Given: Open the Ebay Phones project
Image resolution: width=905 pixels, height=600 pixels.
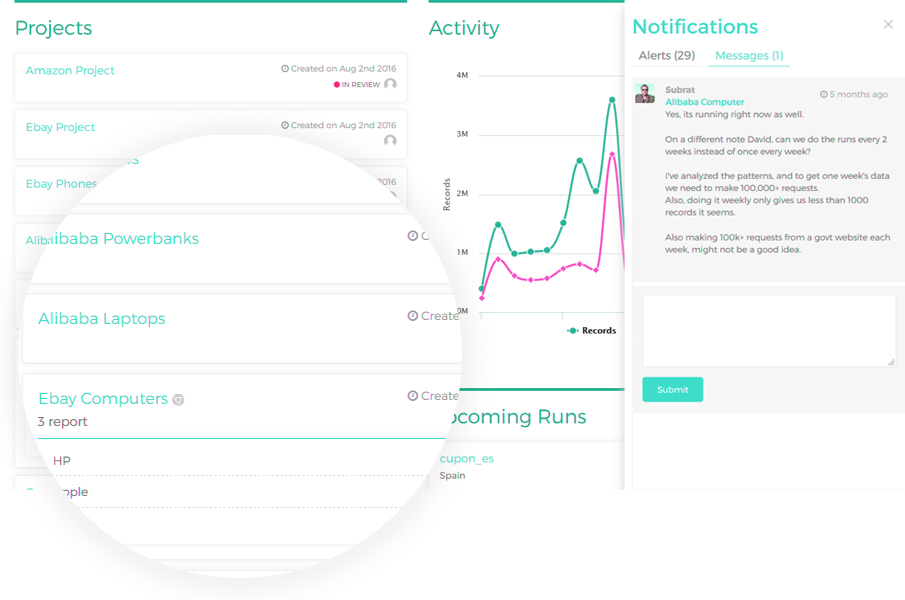Looking at the screenshot, I should coord(61,183).
